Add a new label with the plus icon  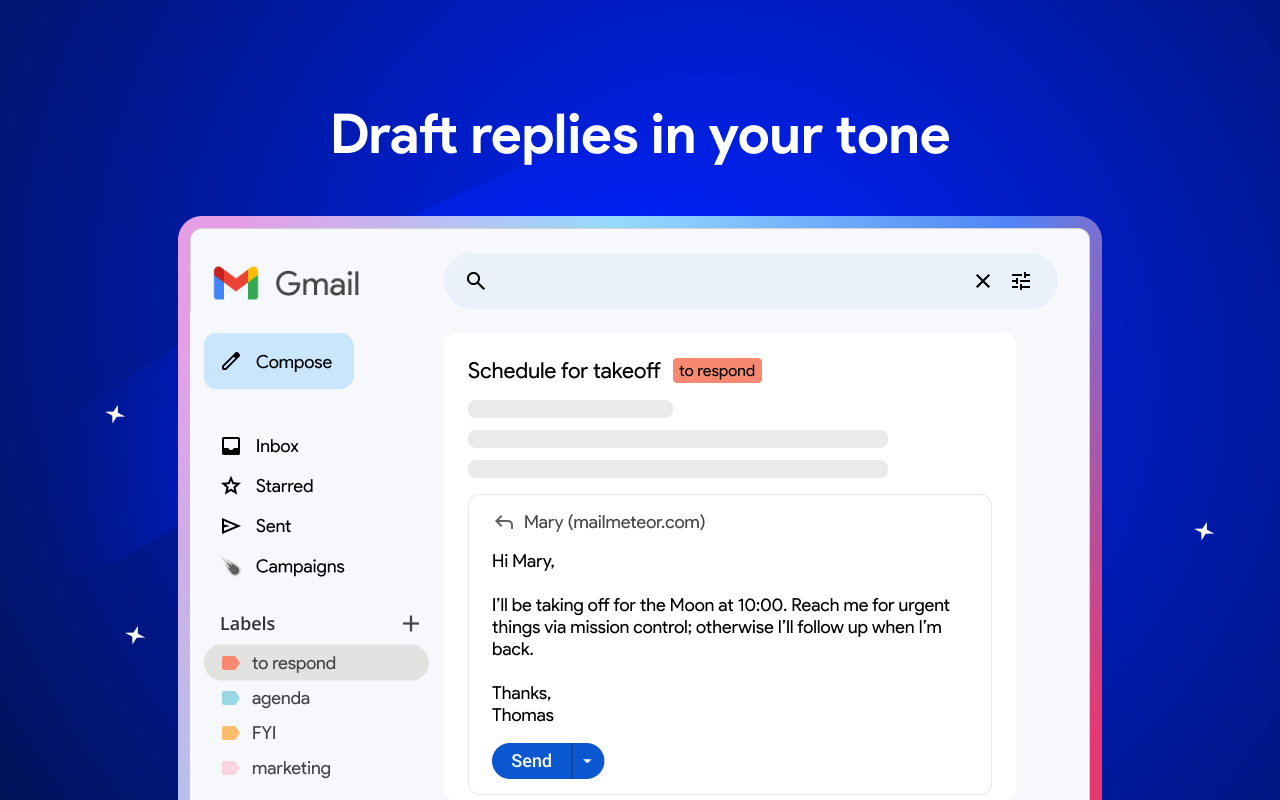pos(411,623)
